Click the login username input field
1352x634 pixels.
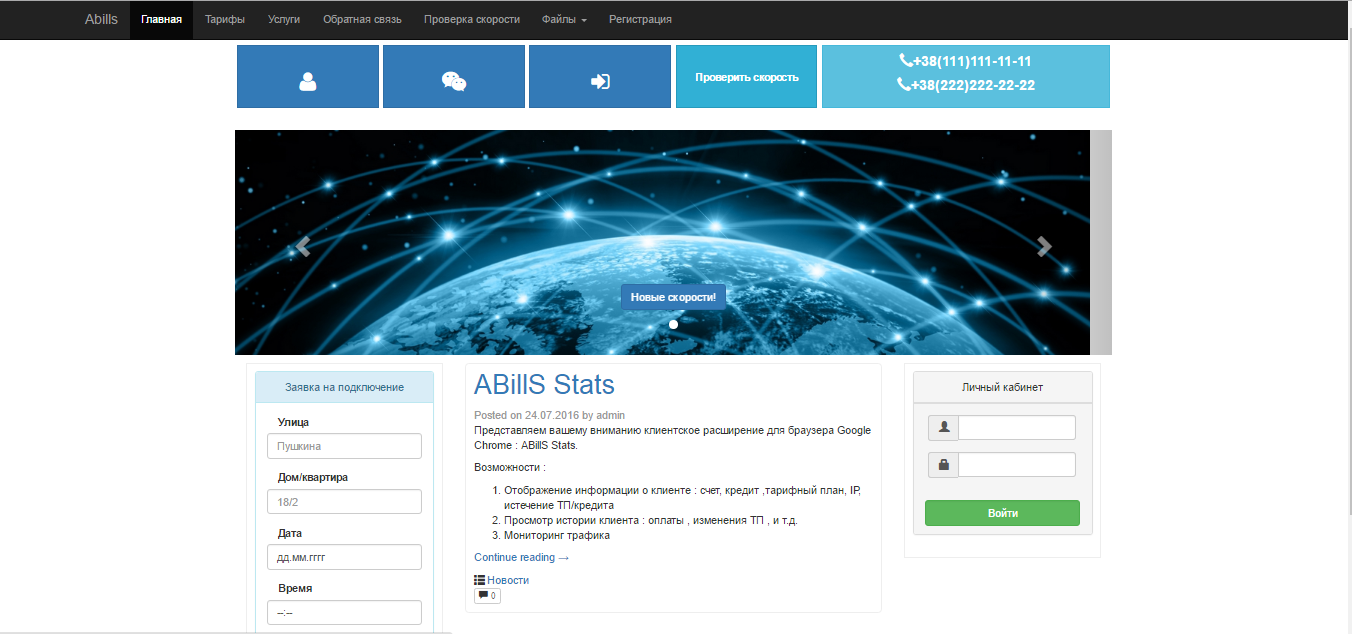pyautogui.click(x=1016, y=428)
